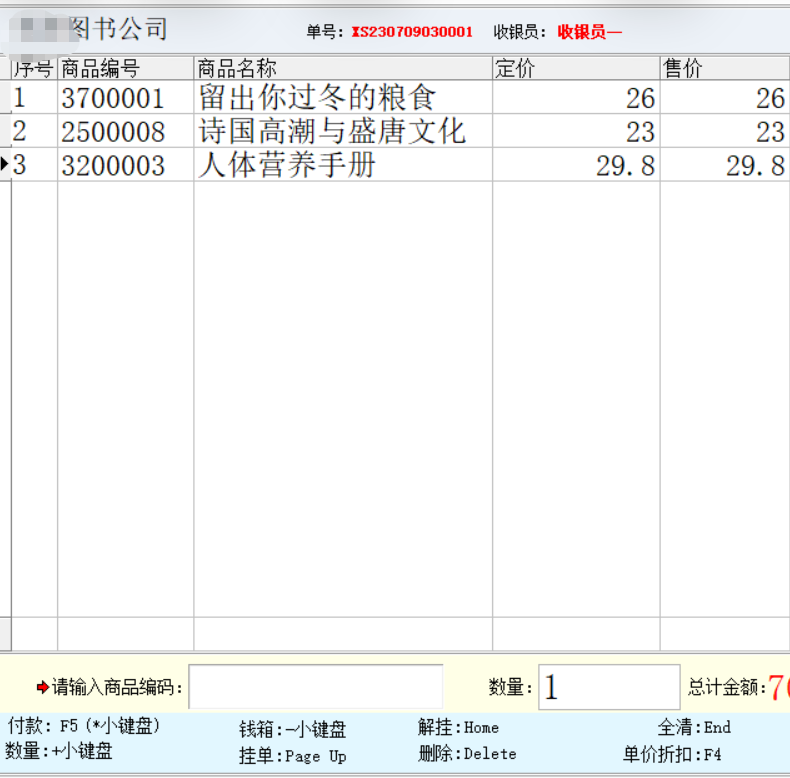Click the cashier name 收银员一

pyautogui.click(x=589, y=32)
